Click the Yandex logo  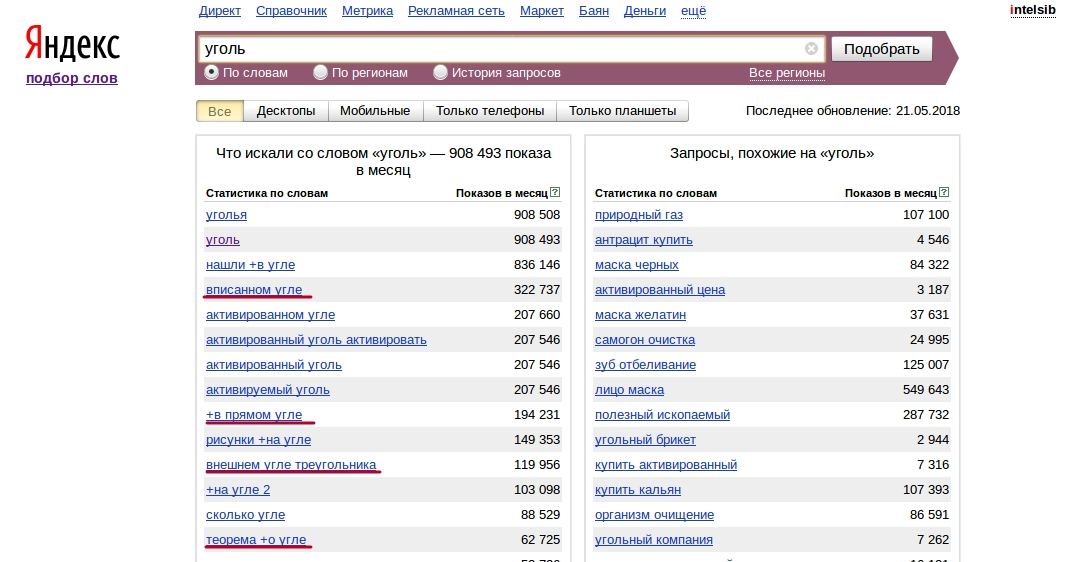point(72,45)
